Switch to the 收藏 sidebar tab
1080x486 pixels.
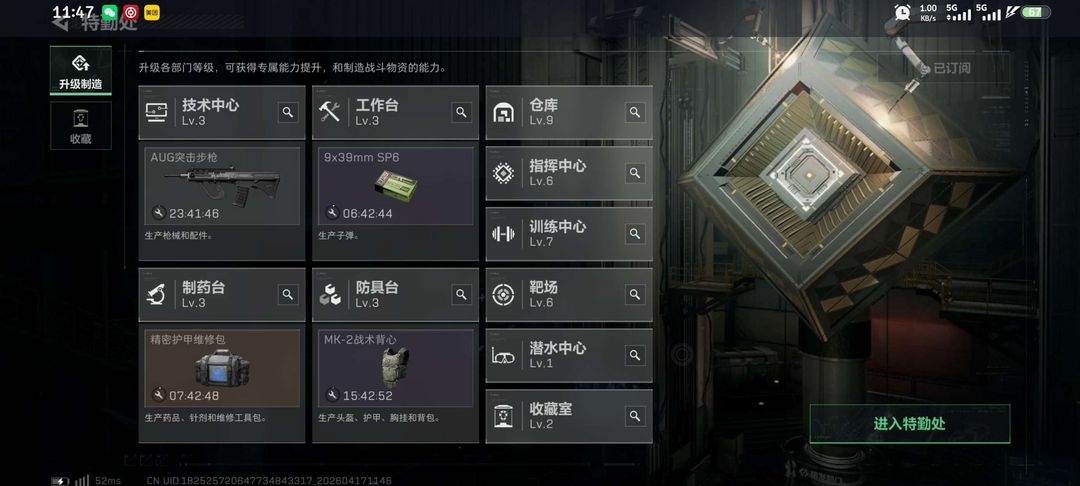click(81, 126)
